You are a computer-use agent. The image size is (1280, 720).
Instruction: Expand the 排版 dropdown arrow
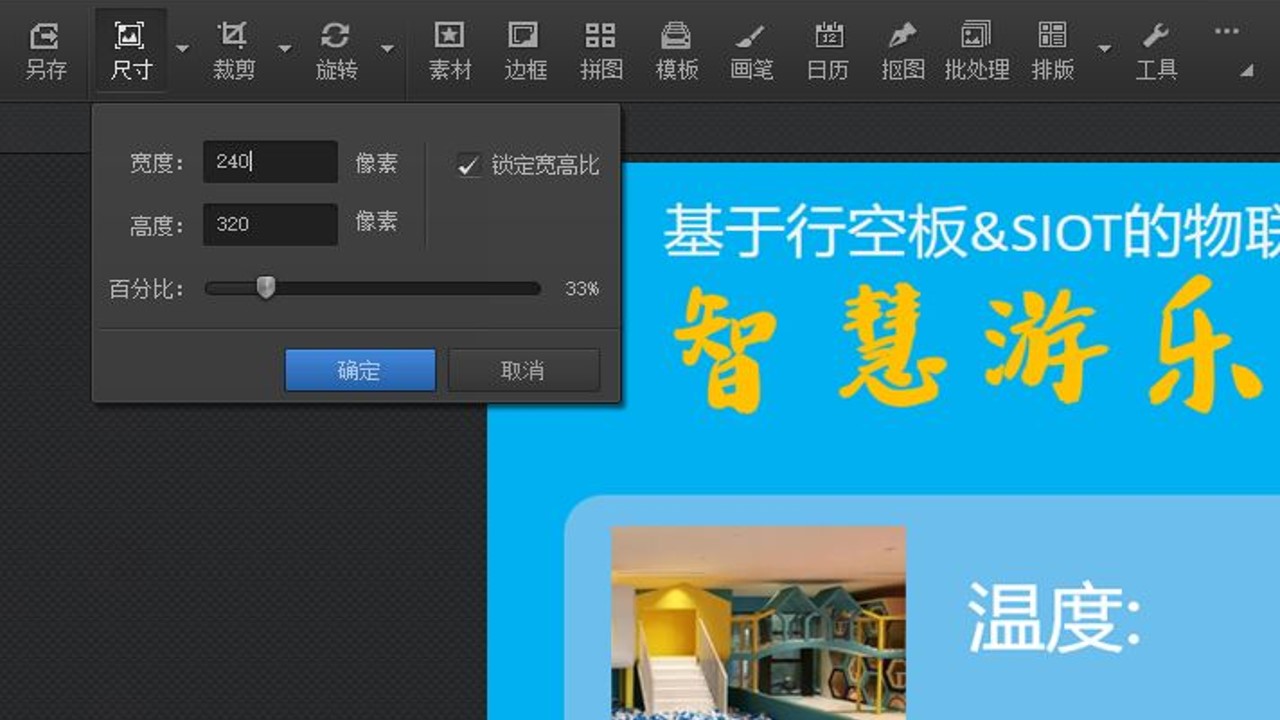click(1104, 48)
